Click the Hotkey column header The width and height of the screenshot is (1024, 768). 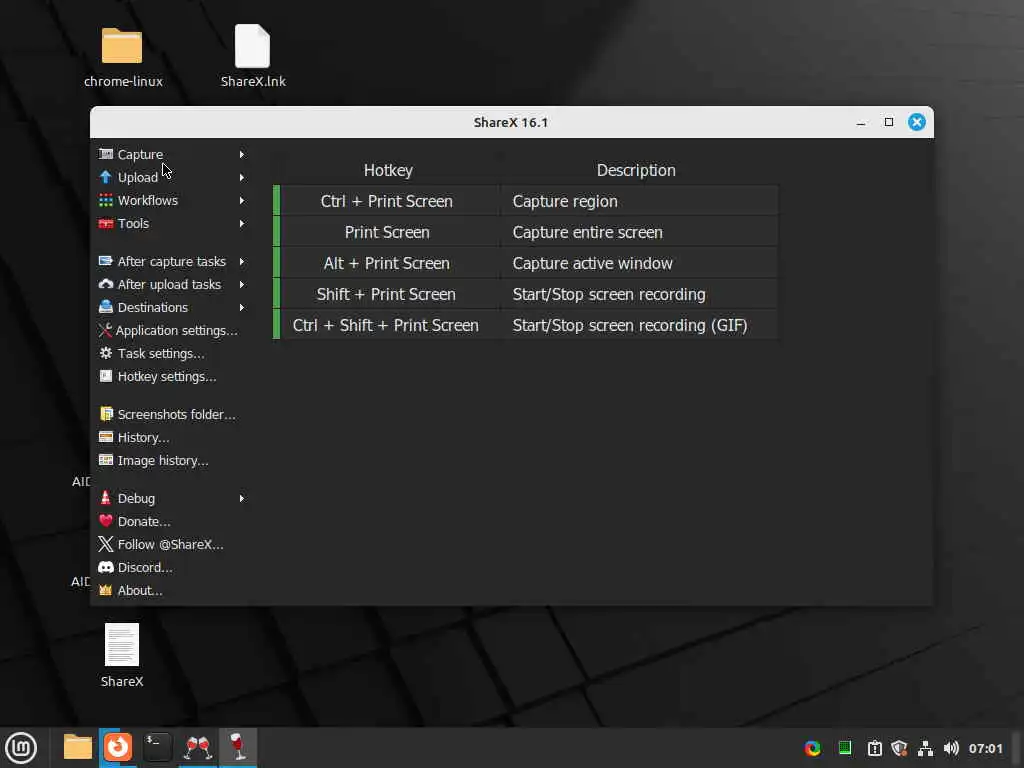tap(388, 170)
